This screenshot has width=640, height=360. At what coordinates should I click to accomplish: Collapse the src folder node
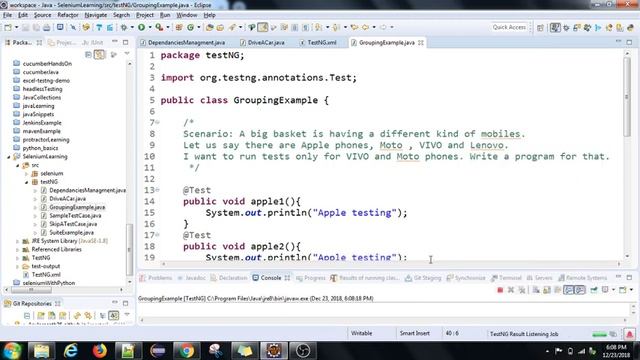pos(18,165)
